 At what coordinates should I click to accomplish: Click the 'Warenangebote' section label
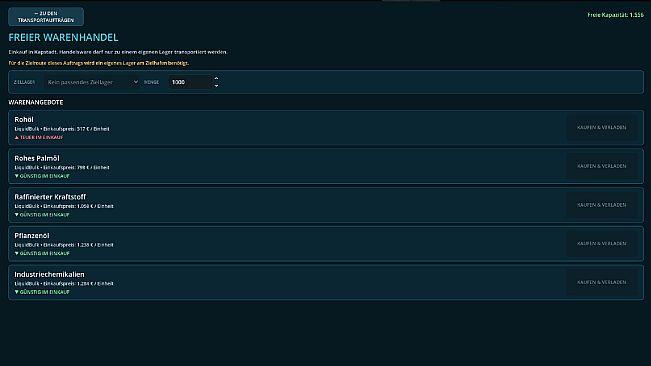pyautogui.click(x=36, y=102)
